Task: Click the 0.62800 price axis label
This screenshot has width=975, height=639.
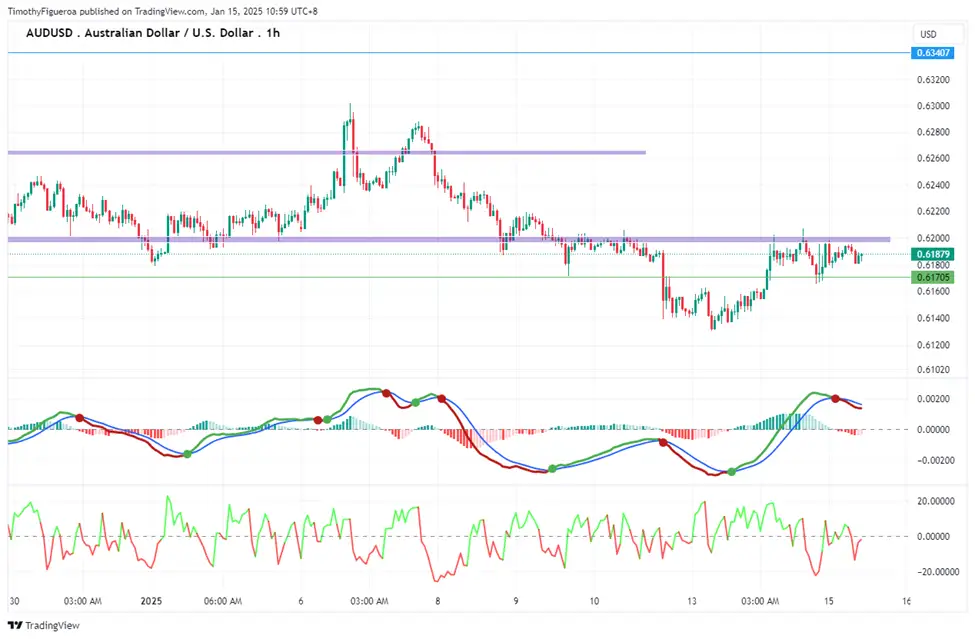Action: (x=933, y=132)
